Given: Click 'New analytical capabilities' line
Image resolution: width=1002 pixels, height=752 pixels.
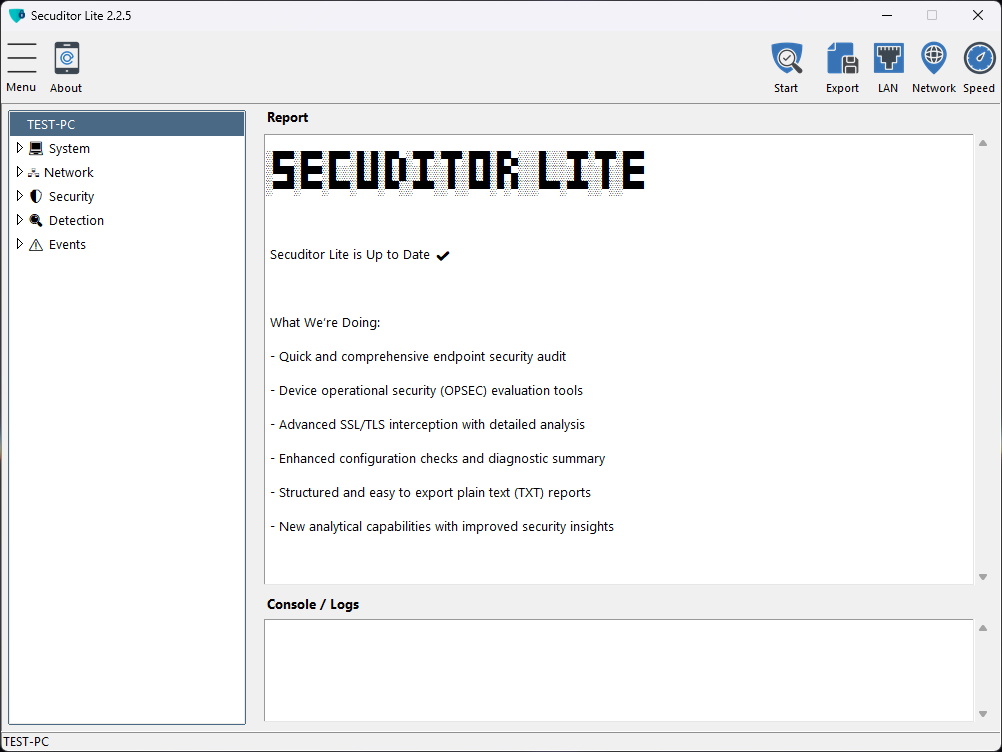Looking at the screenshot, I should pos(442,526).
